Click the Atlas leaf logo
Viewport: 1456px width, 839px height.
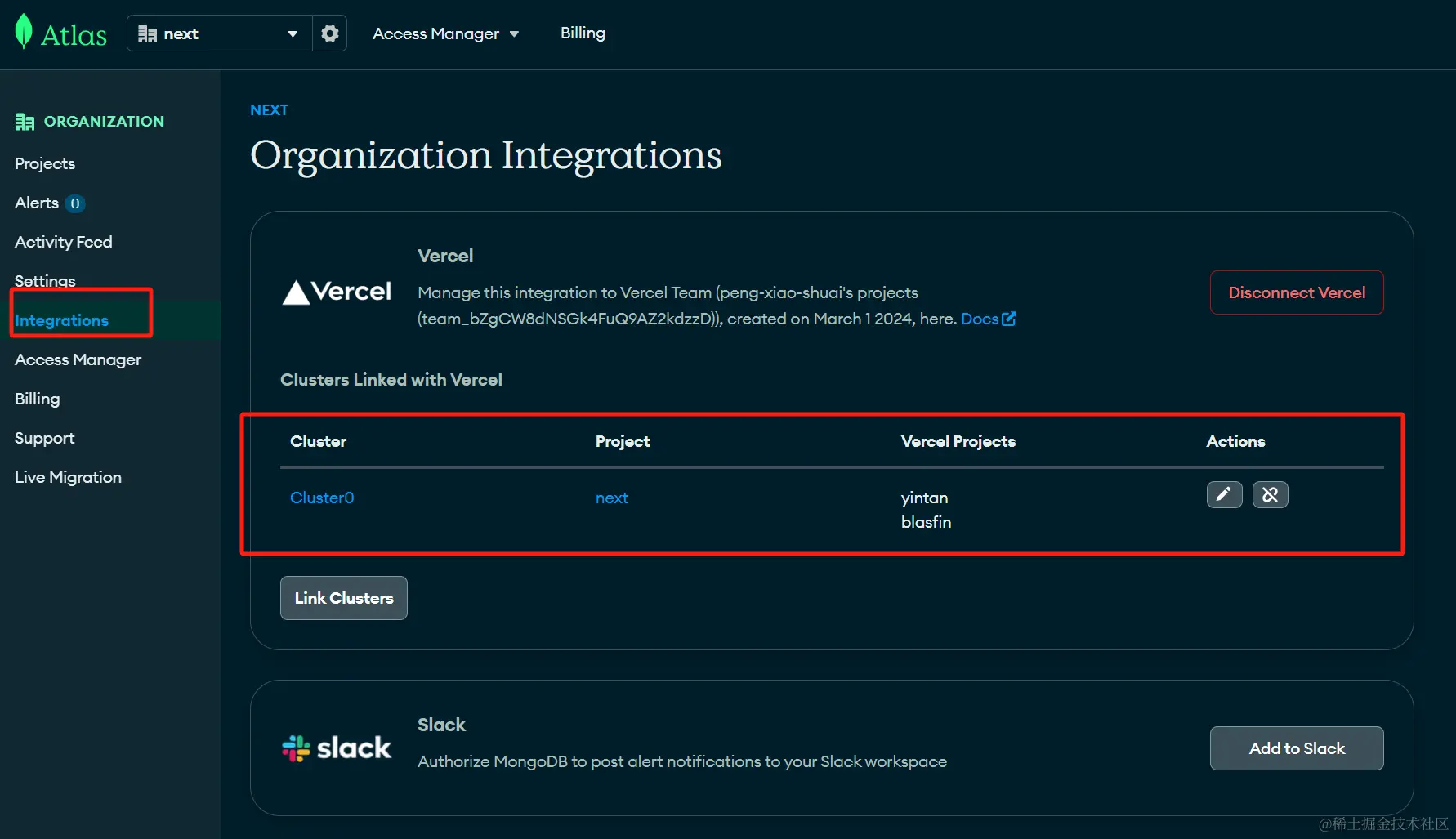tap(24, 32)
